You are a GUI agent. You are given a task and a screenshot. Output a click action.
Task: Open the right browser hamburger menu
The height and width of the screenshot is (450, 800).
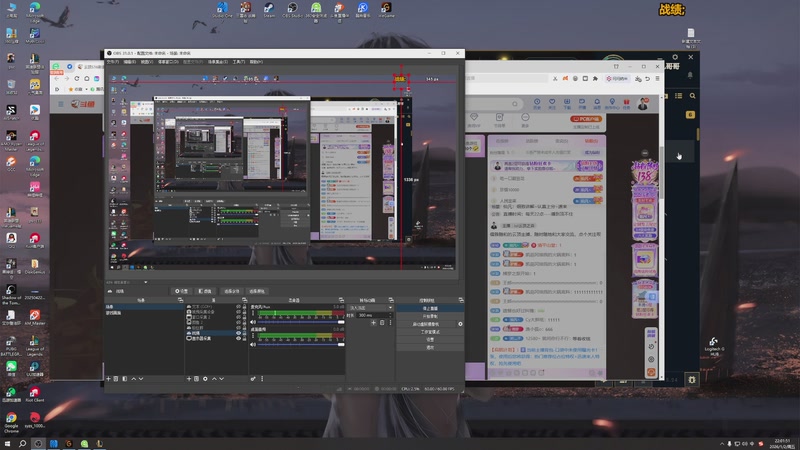pos(657,79)
